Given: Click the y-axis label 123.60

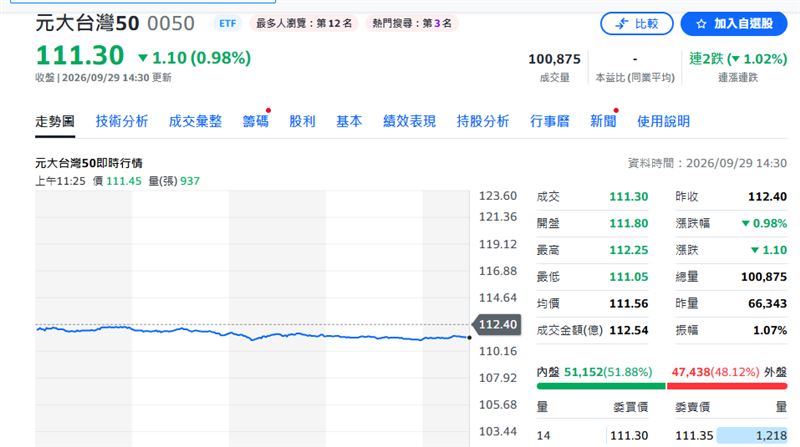Looking at the screenshot, I should tap(498, 196).
